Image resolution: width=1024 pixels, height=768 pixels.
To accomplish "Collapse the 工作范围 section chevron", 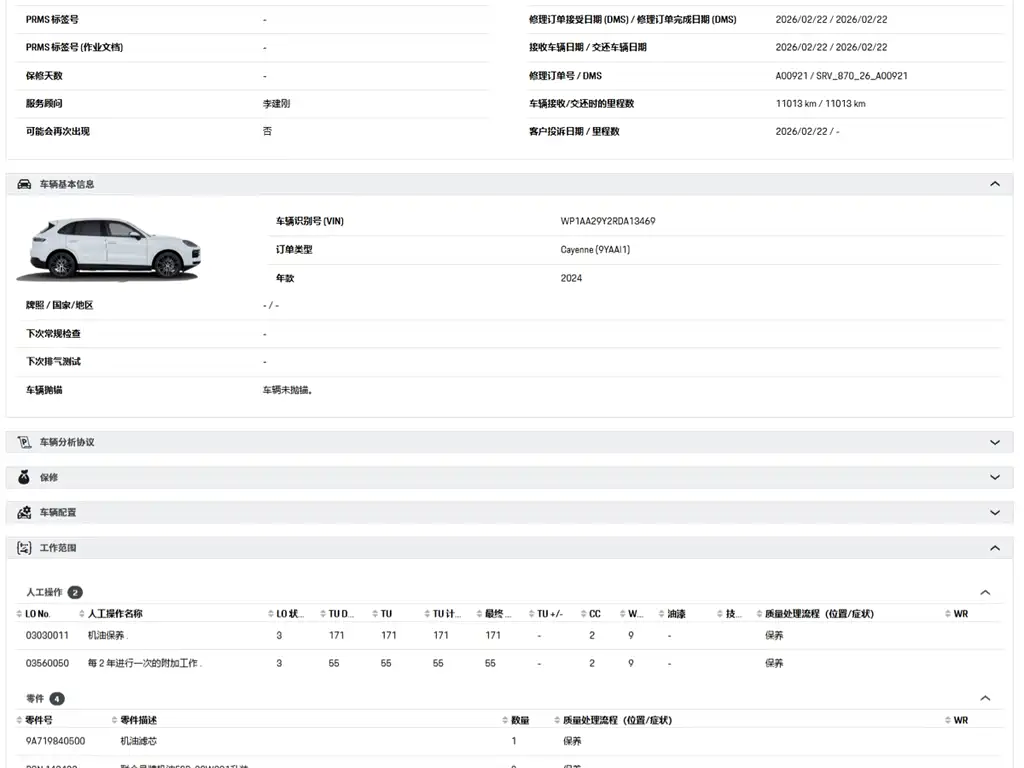I will pos(995,548).
